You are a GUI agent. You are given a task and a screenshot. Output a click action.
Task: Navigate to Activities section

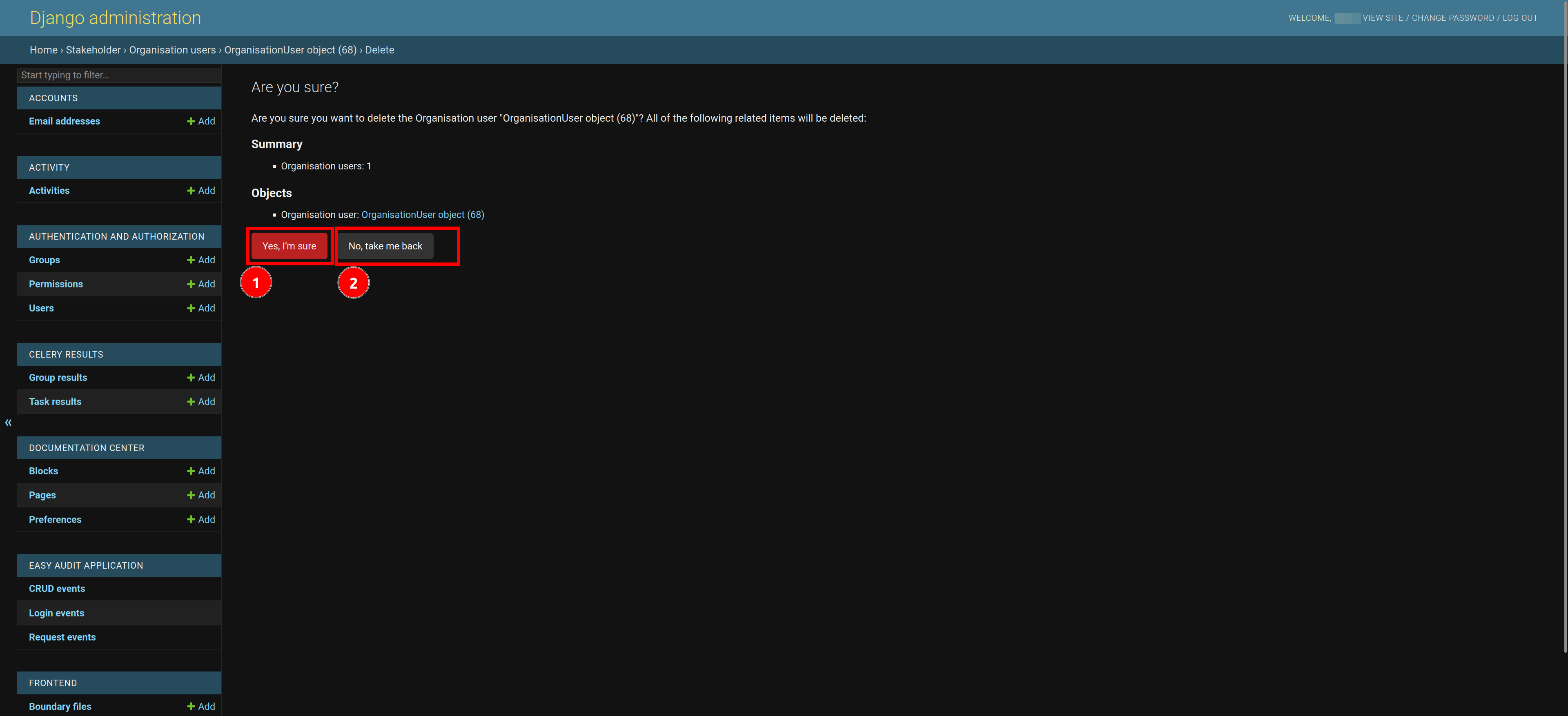pos(48,190)
